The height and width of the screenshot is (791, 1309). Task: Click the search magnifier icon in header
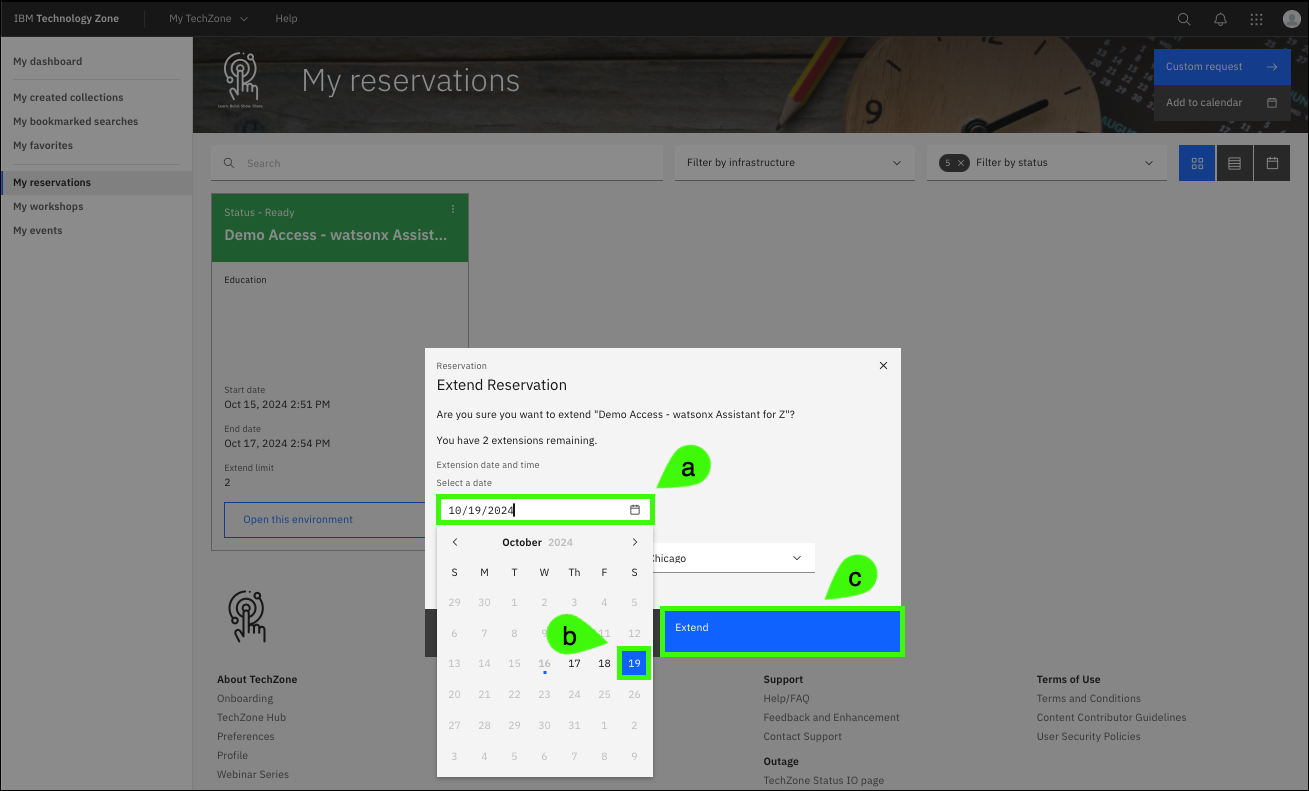(x=1184, y=19)
